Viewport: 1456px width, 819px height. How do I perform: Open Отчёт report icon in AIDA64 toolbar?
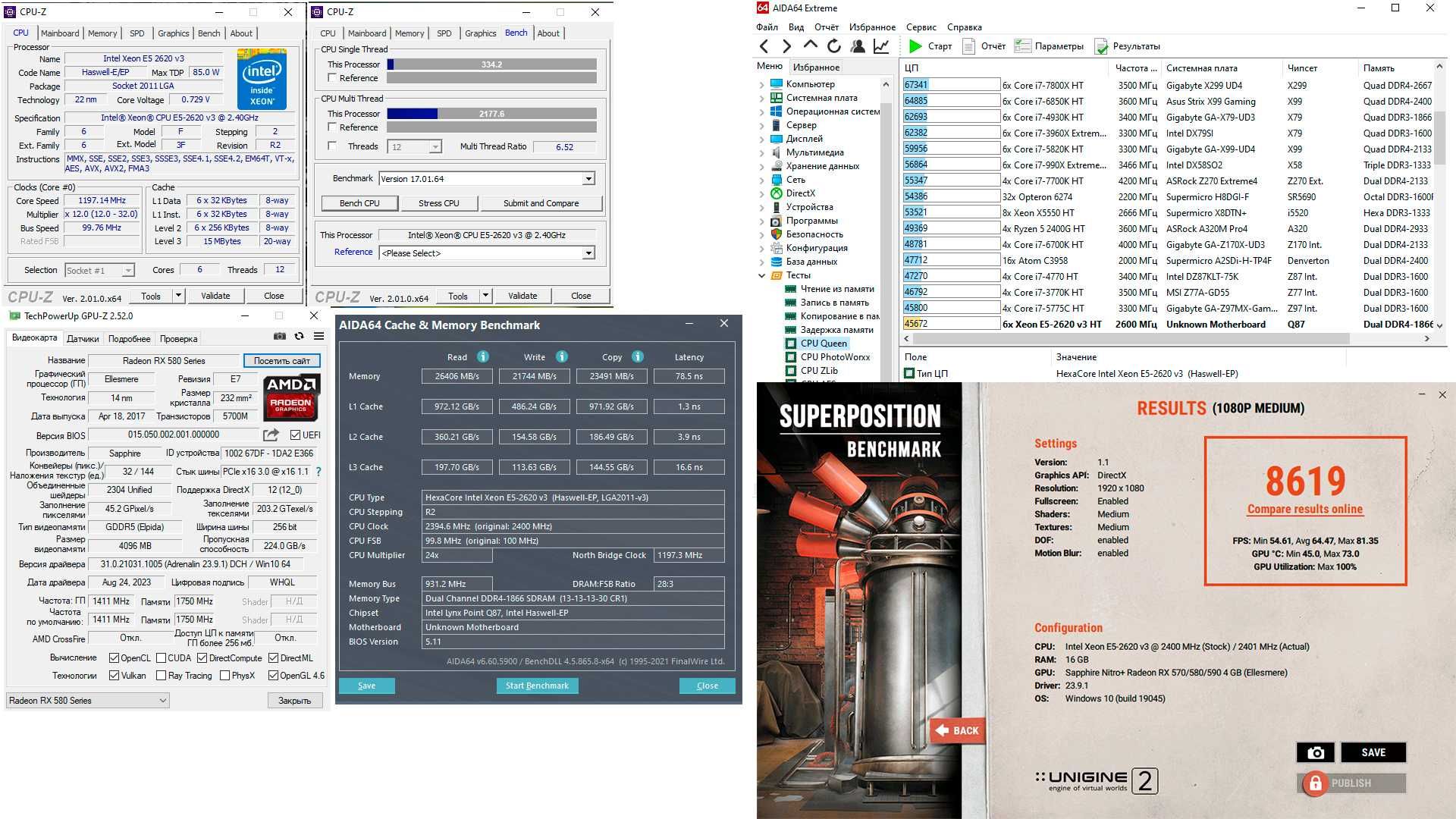(968, 46)
